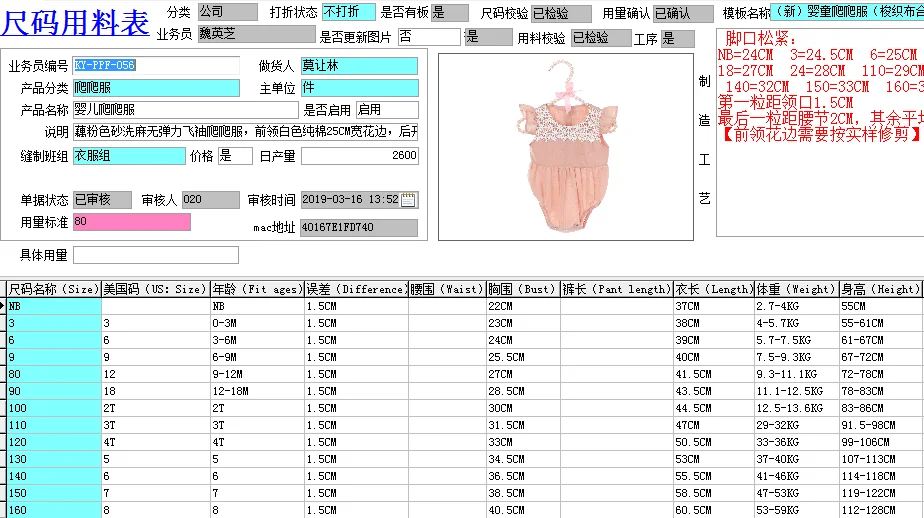Open the 打折状态 field 不打折
Viewport: 924px width, 518px height.
tap(348, 12)
